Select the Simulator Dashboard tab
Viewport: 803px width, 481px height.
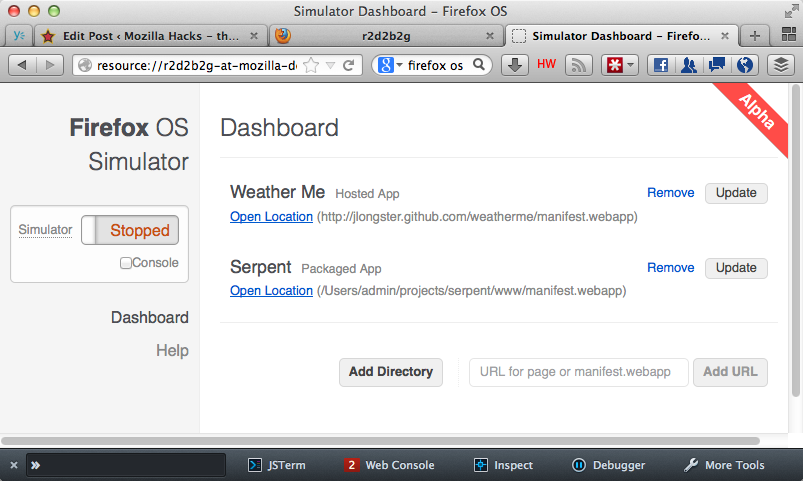(621, 36)
